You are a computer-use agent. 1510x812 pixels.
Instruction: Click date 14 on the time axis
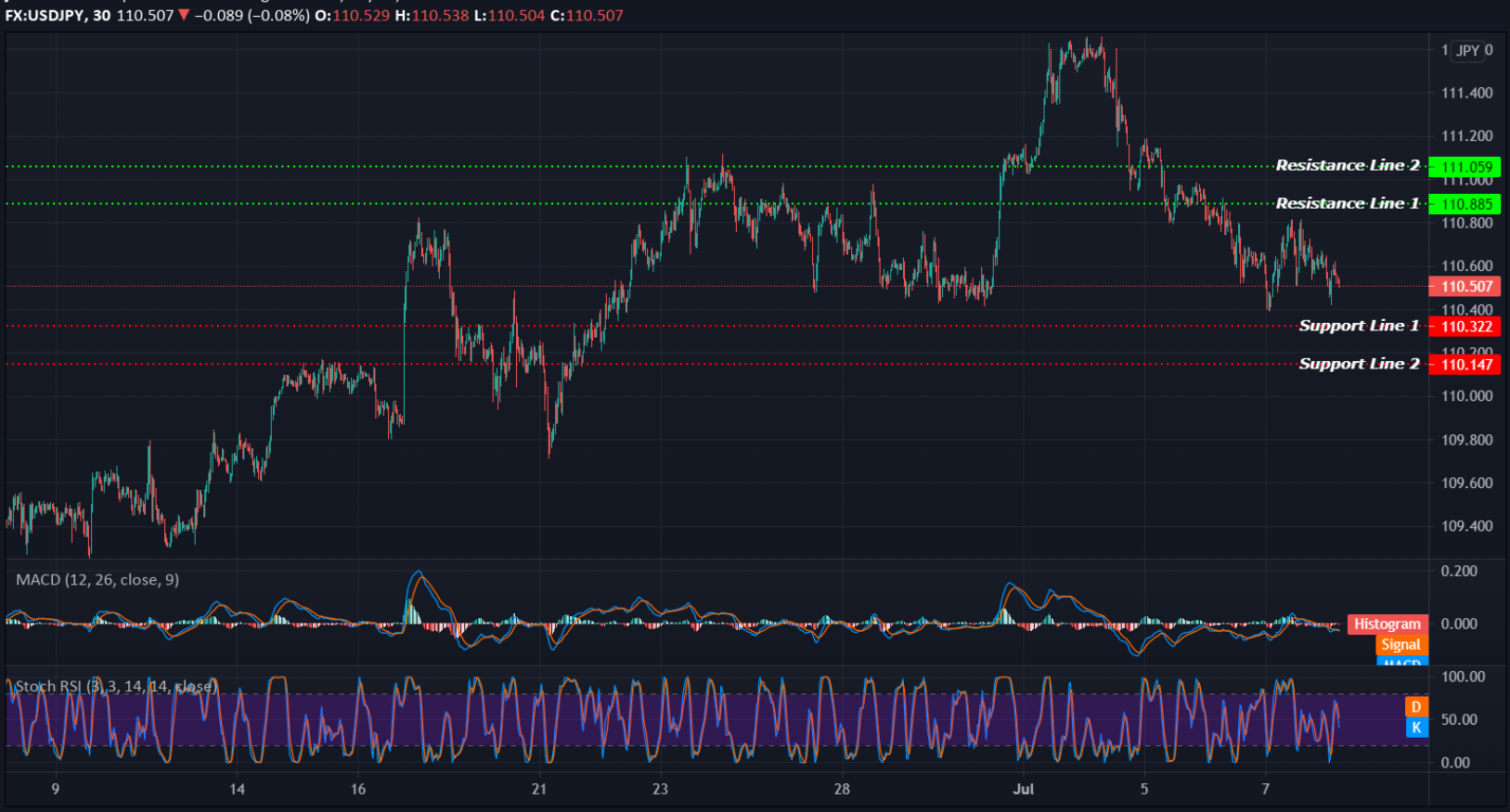point(237,789)
